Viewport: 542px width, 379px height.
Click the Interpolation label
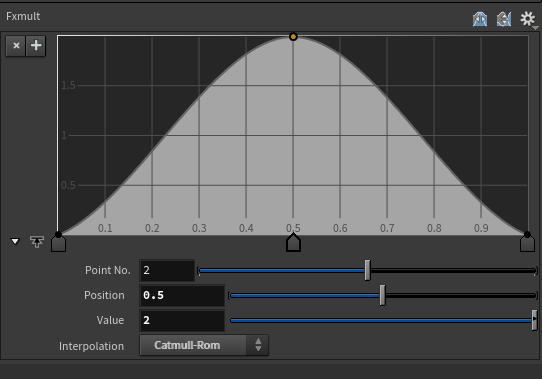tap(91, 346)
